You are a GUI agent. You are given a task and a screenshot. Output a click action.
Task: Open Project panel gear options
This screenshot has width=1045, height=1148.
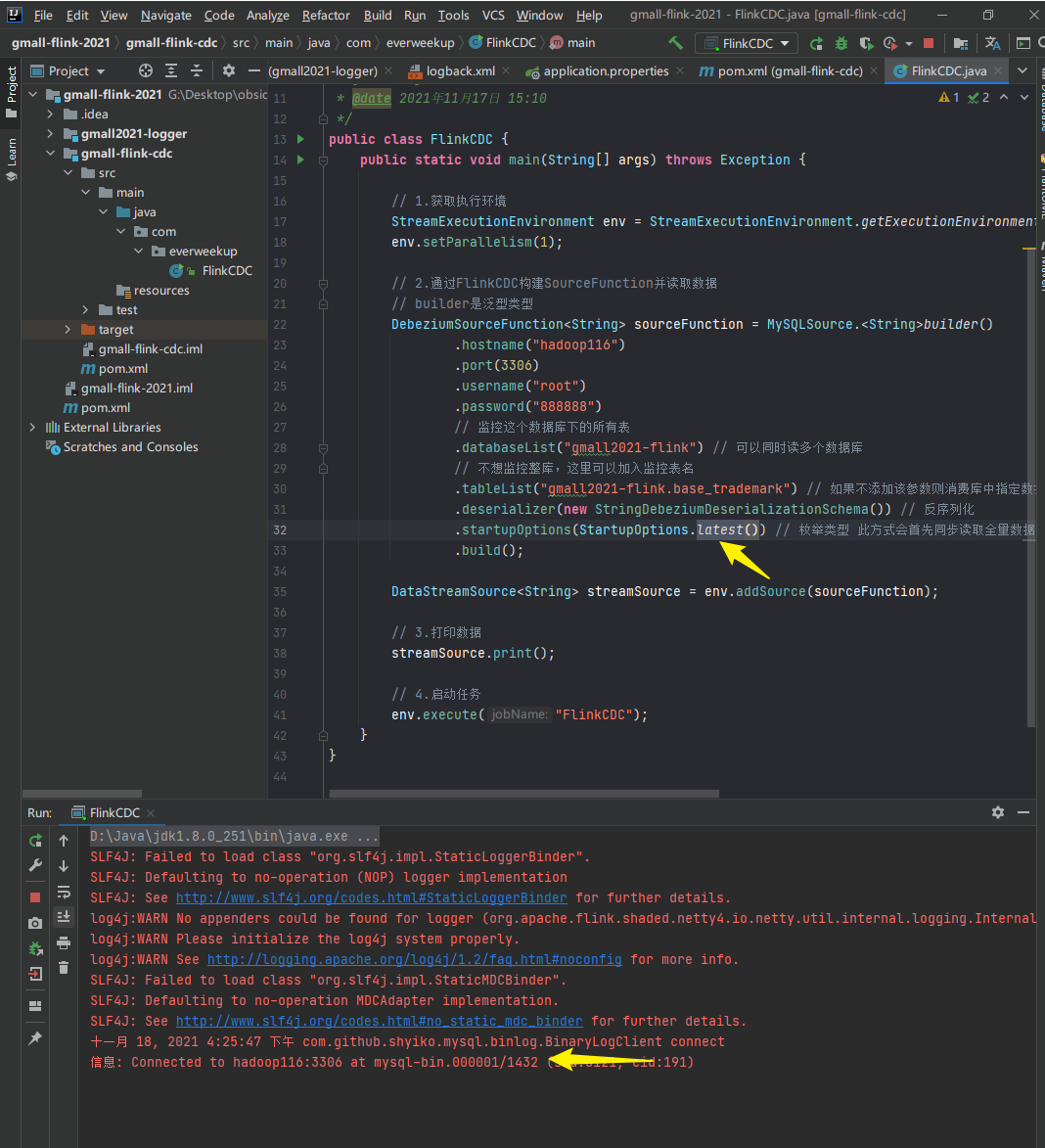[x=229, y=71]
